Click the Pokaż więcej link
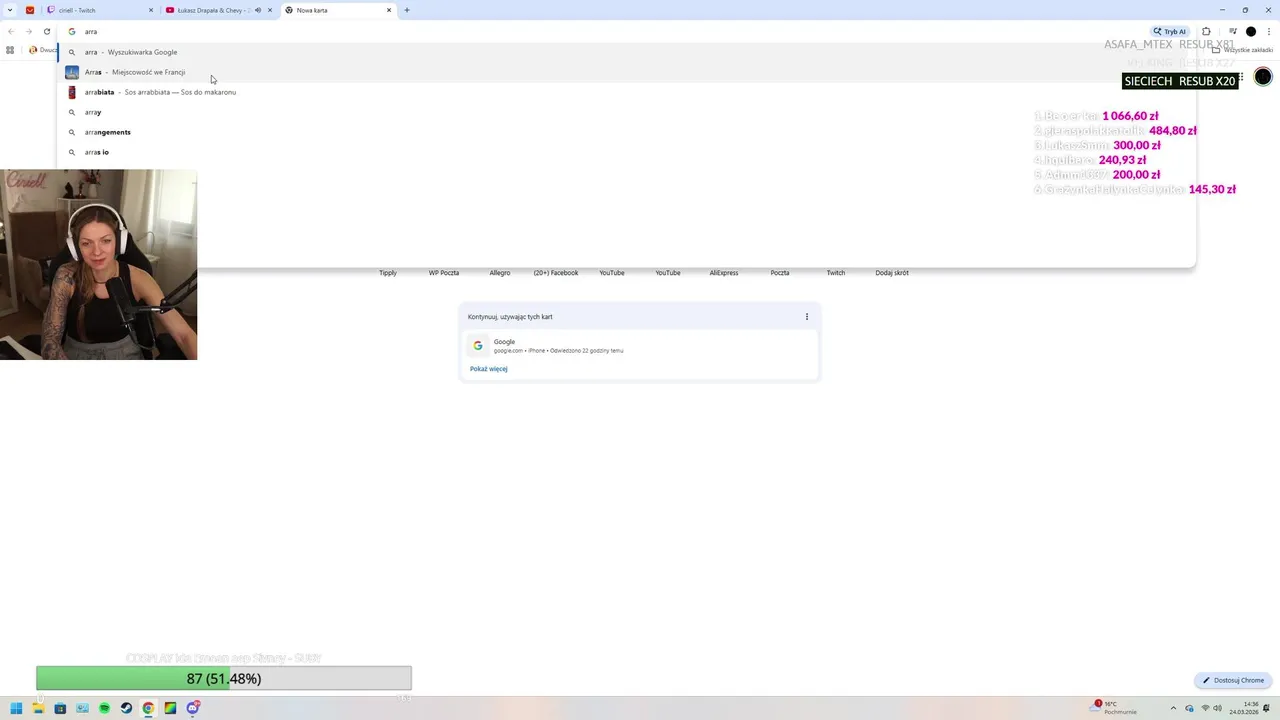This screenshot has width=1280, height=720. pos(489,369)
